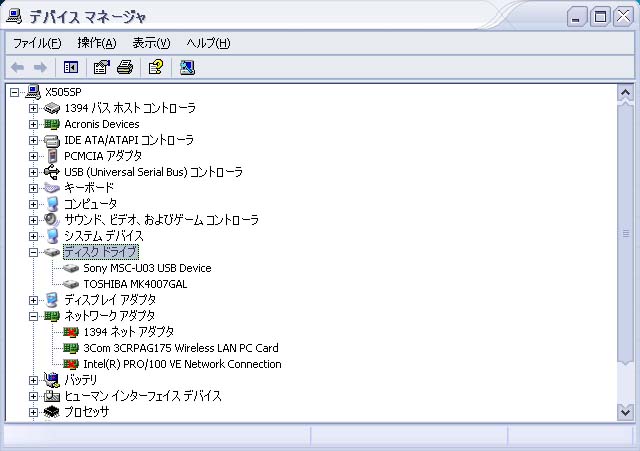Expand the プロセッサ node

pyautogui.click(x=33, y=412)
